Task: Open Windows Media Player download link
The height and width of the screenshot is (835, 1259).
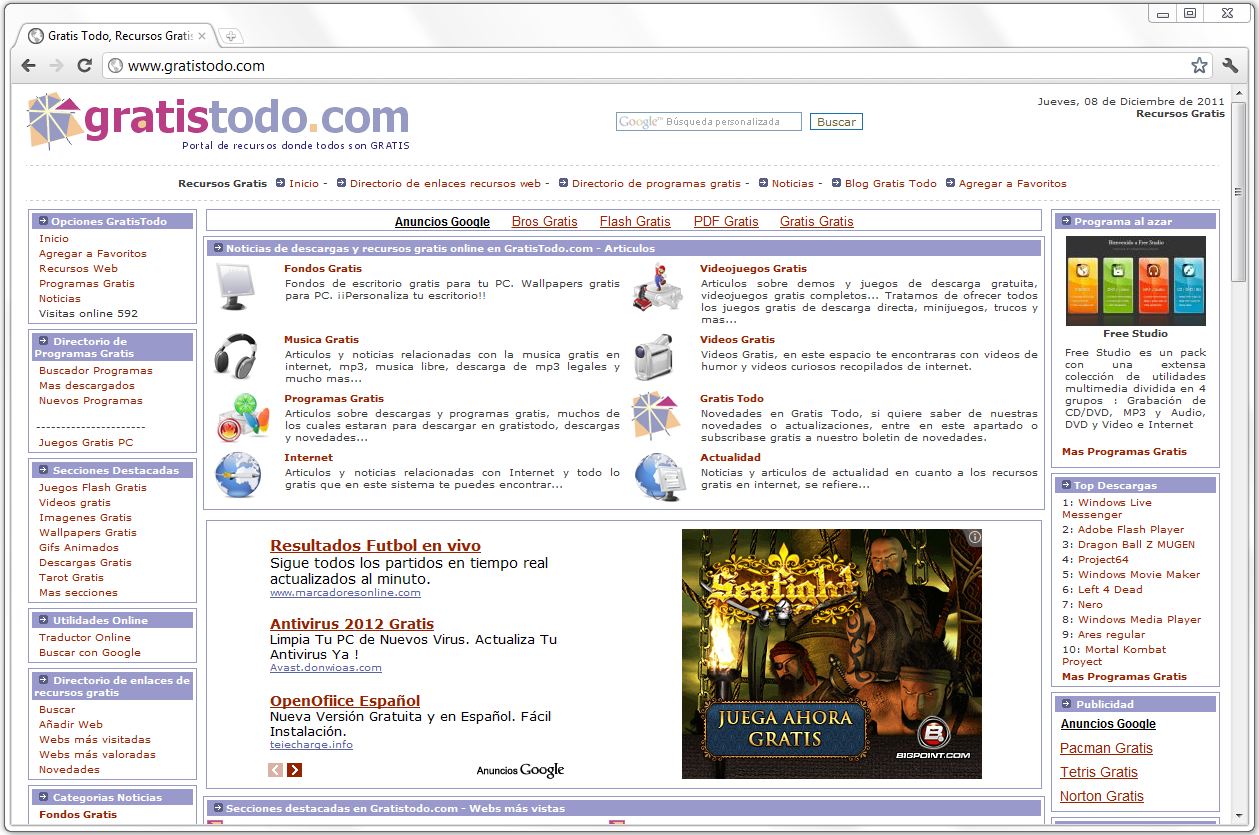Action: (x=1140, y=620)
